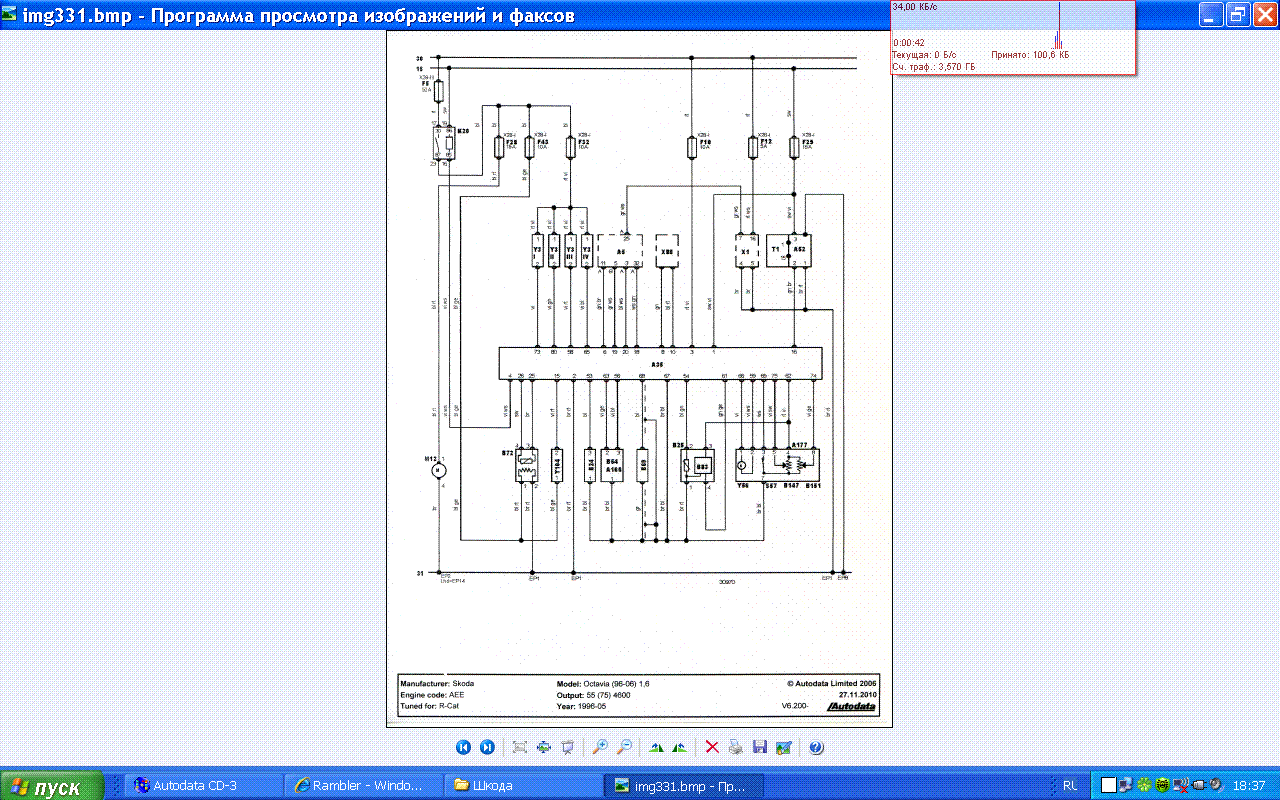The width and height of the screenshot is (1280, 800).
Task: Go to the next image
Action: pos(487,747)
